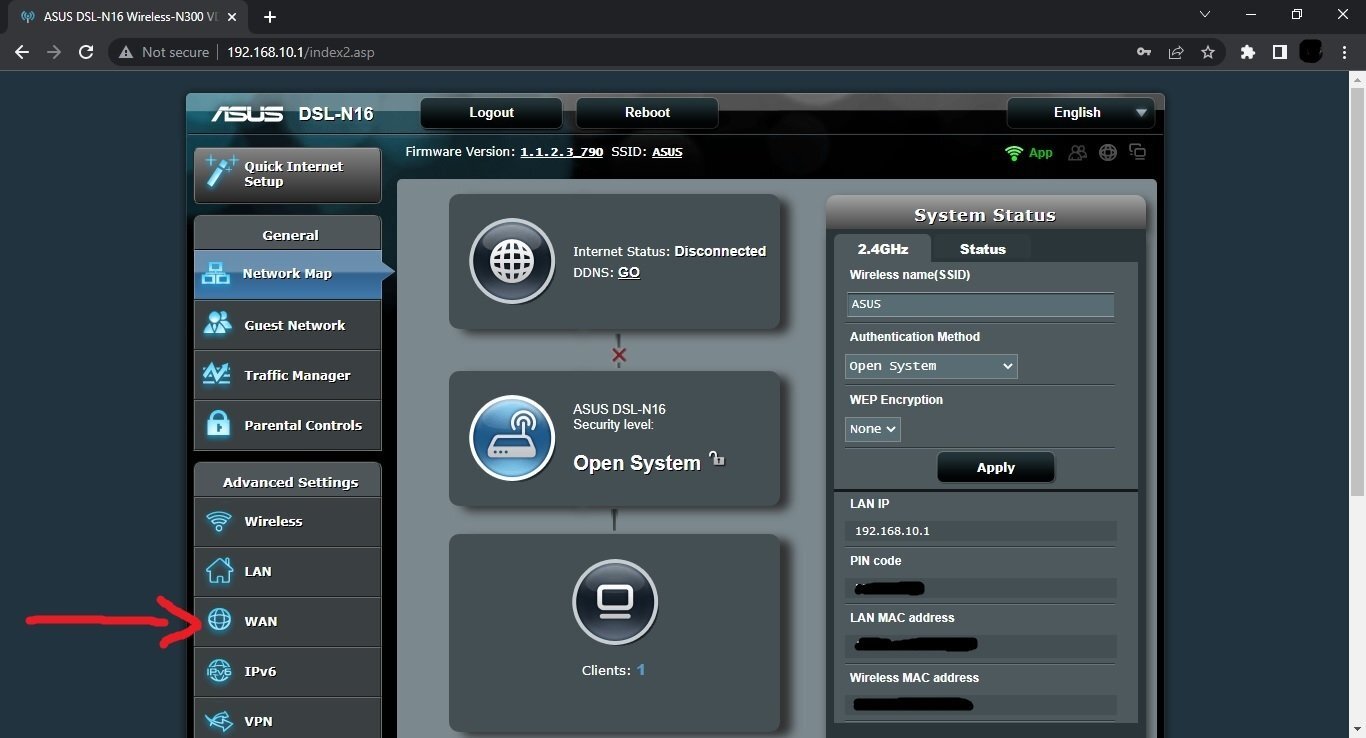
Task: Open the tab search chevron
Action: (x=1205, y=15)
